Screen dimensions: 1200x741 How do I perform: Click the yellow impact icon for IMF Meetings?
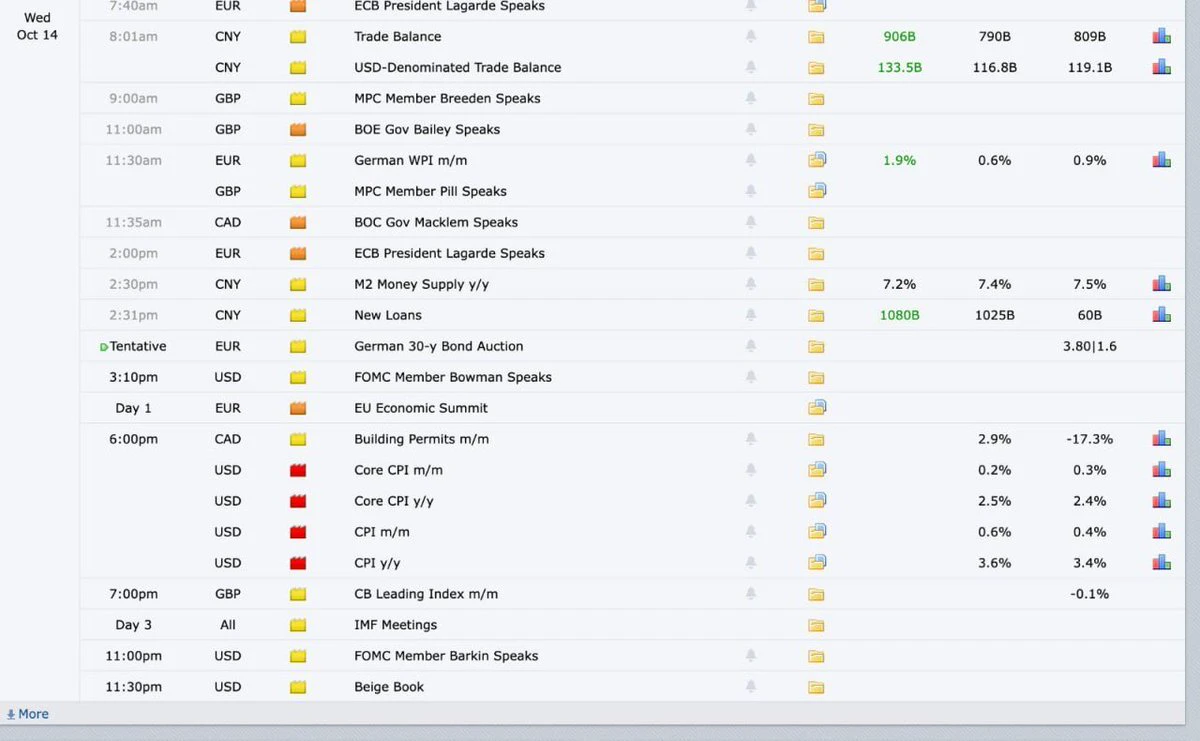point(297,625)
